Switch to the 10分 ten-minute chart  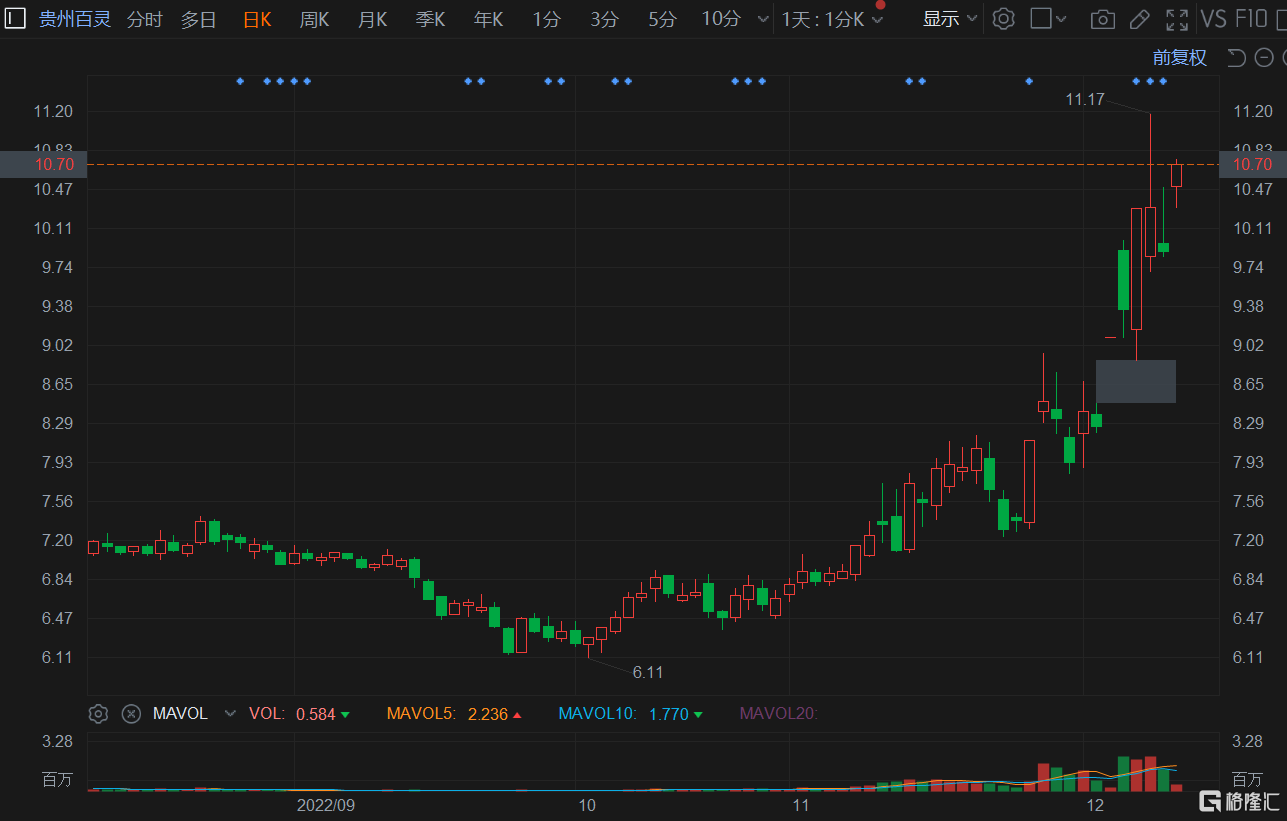point(721,19)
